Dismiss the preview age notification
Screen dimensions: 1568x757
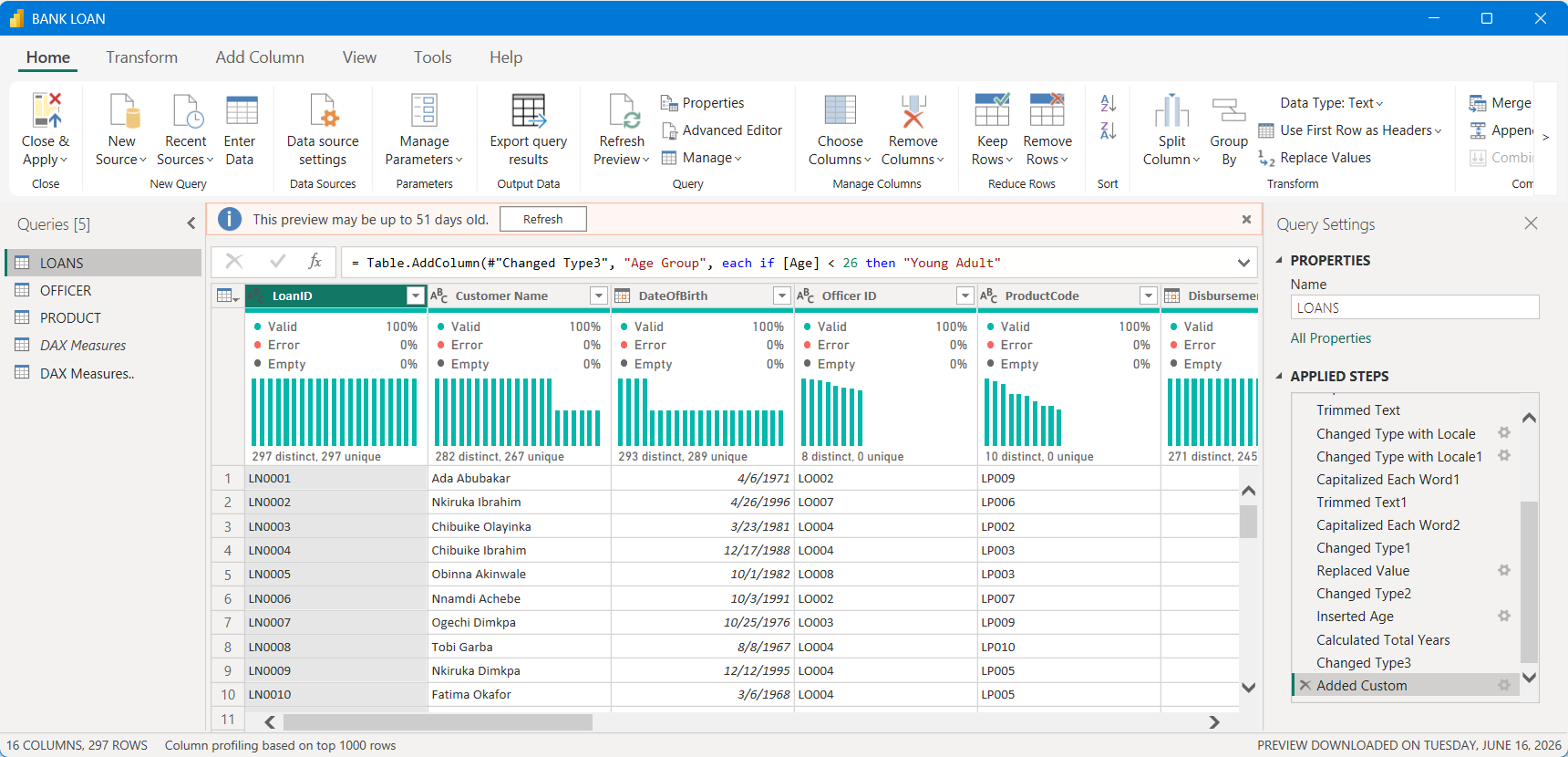pyautogui.click(x=1246, y=219)
